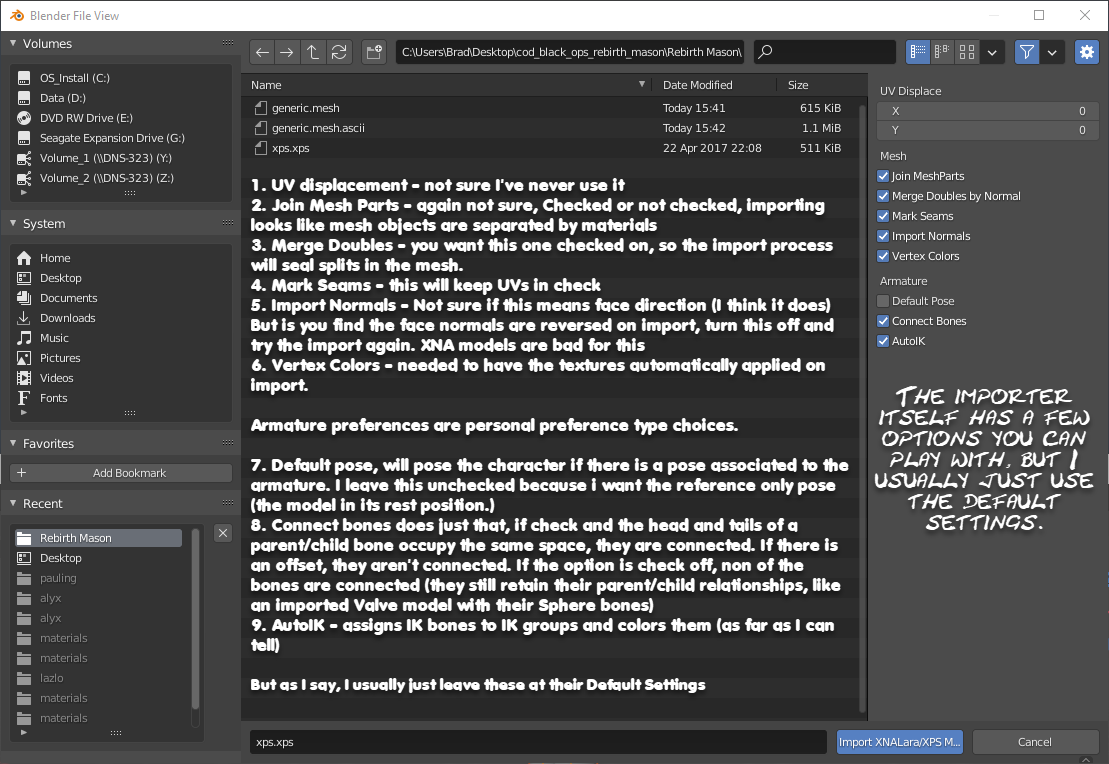Screen dimensions: 1109x764
Task: Toggle Merge Doubles by Normal
Action: (x=883, y=196)
